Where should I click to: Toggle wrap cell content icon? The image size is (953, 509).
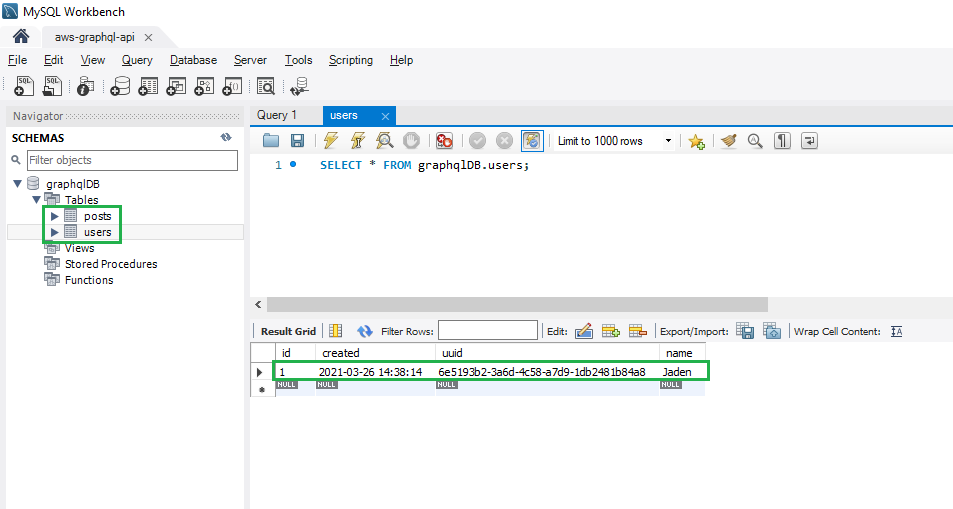tap(896, 331)
